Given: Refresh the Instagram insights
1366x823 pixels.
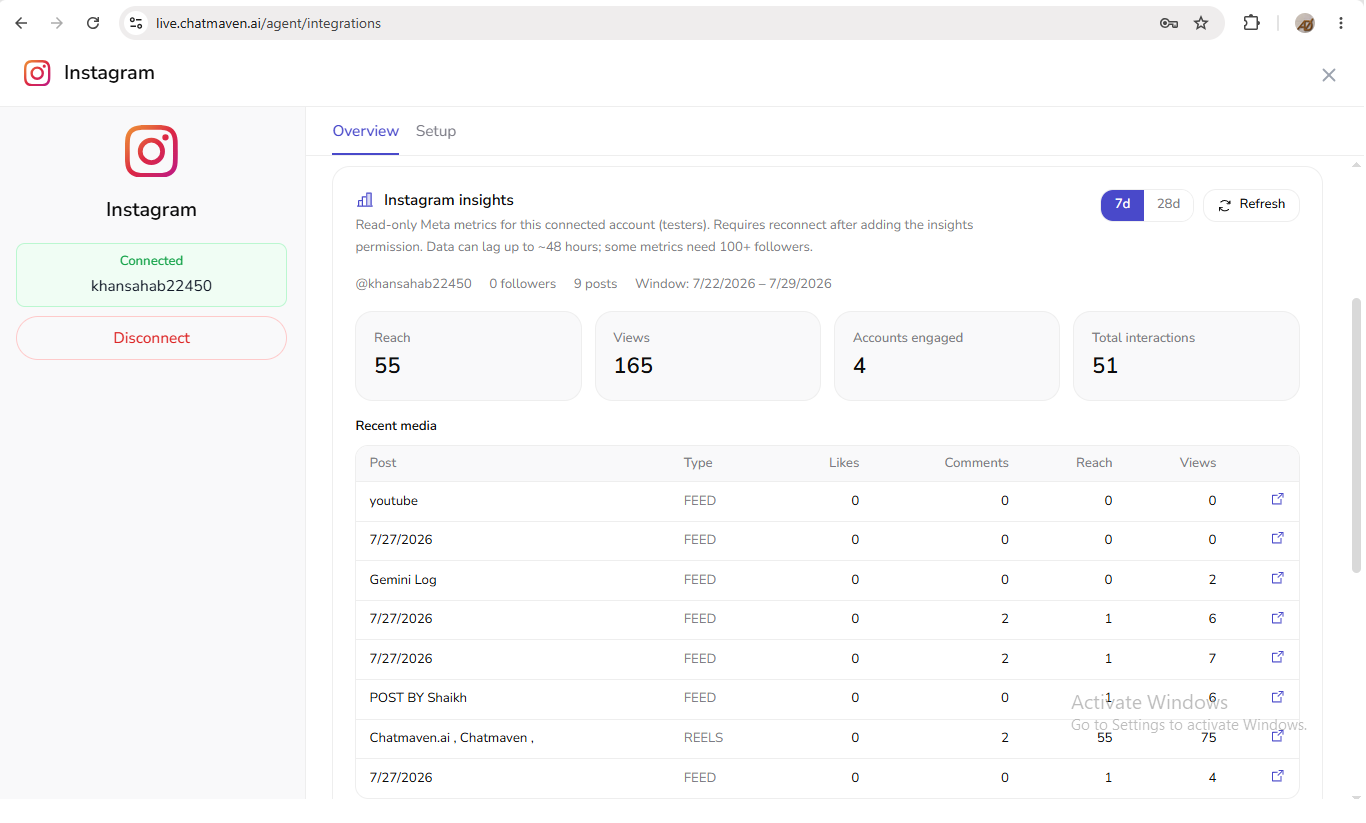Looking at the screenshot, I should tap(1251, 204).
